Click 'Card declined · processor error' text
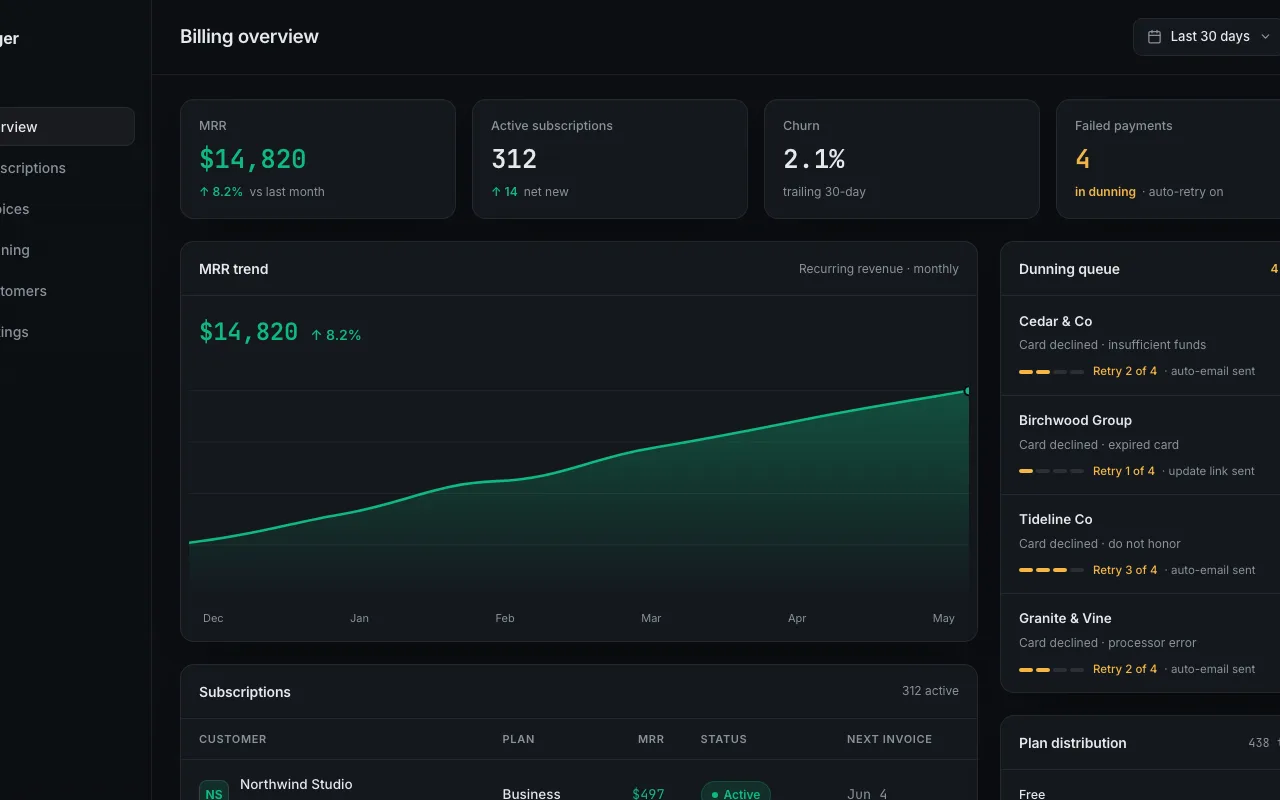1280x800 pixels. click(1107, 643)
